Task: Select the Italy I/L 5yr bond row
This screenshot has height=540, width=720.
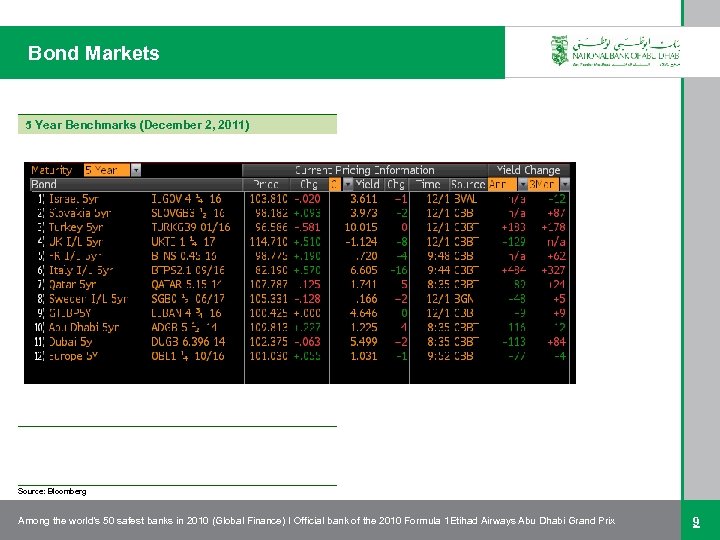Action: (x=301, y=270)
